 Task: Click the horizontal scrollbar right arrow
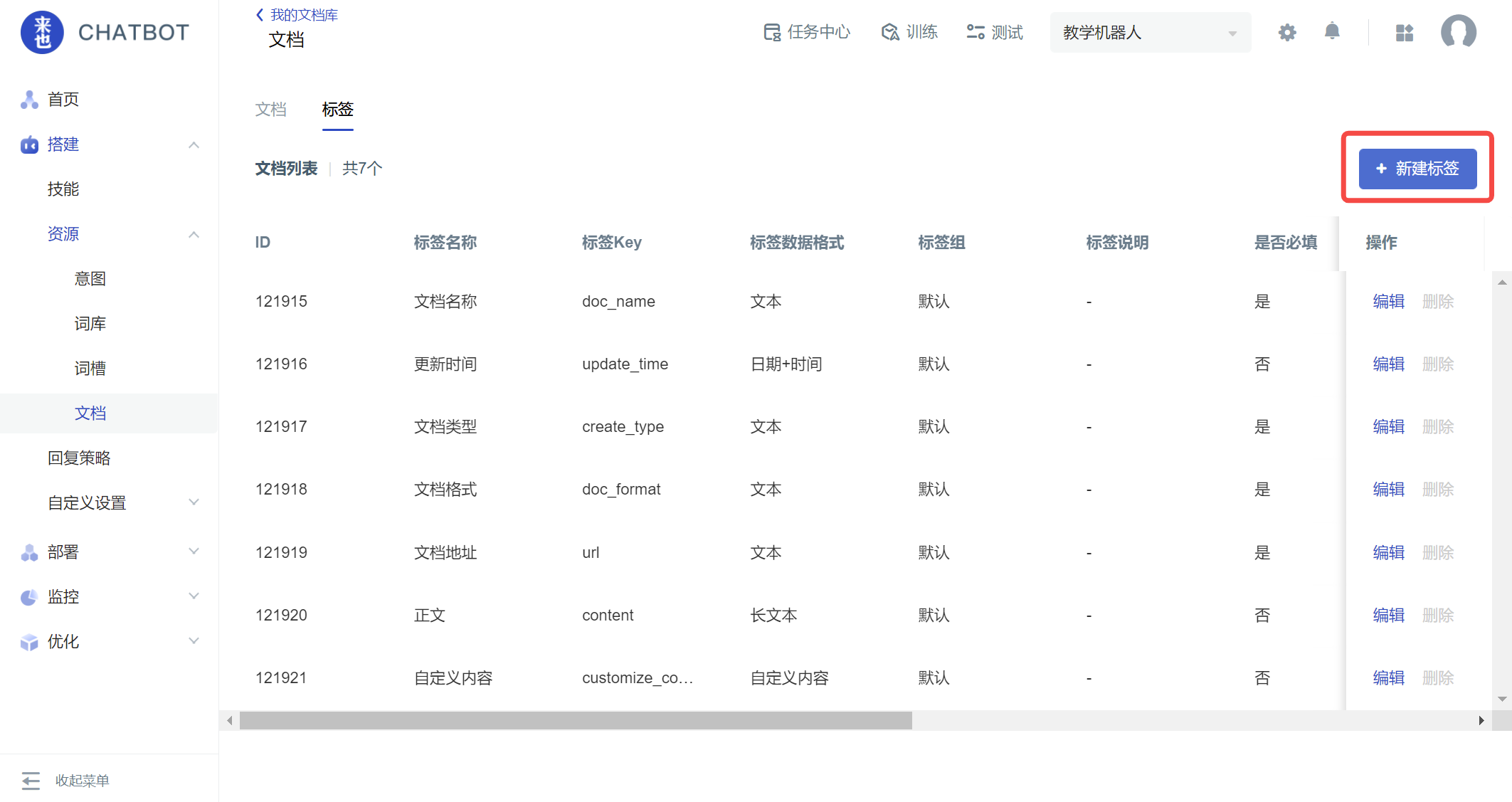click(1481, 721)
